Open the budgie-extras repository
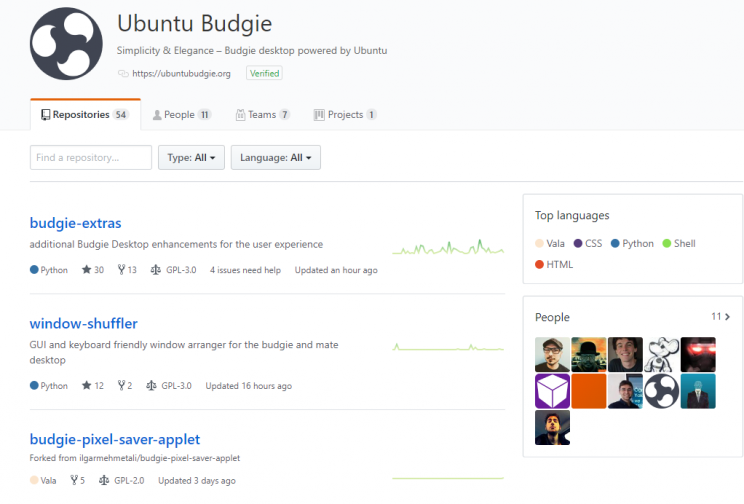 click(x=75, y=223)
